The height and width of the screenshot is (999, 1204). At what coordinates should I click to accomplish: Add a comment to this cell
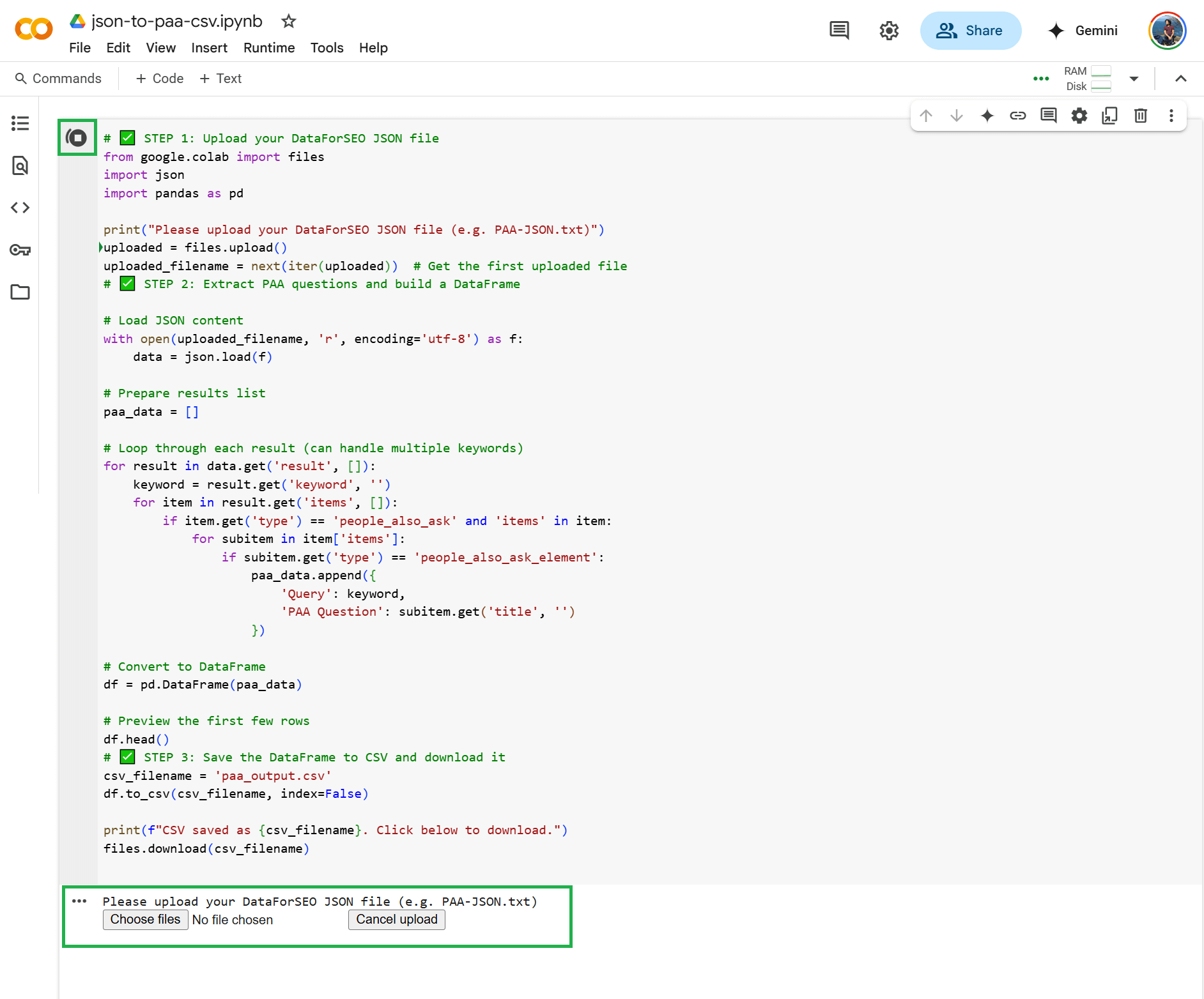pos(1049,116)
